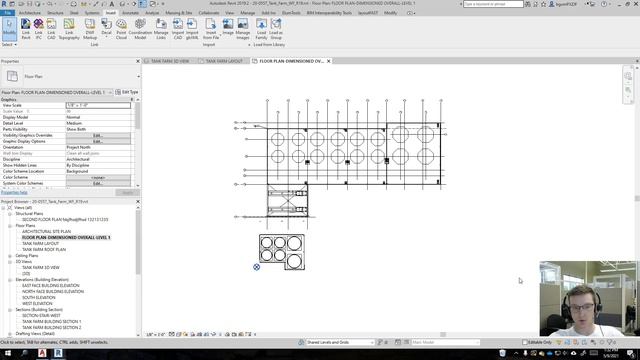The width and height of the screenshot is (640, 360).
Task: Open Manage Images
Action: (x=242, y=29)
